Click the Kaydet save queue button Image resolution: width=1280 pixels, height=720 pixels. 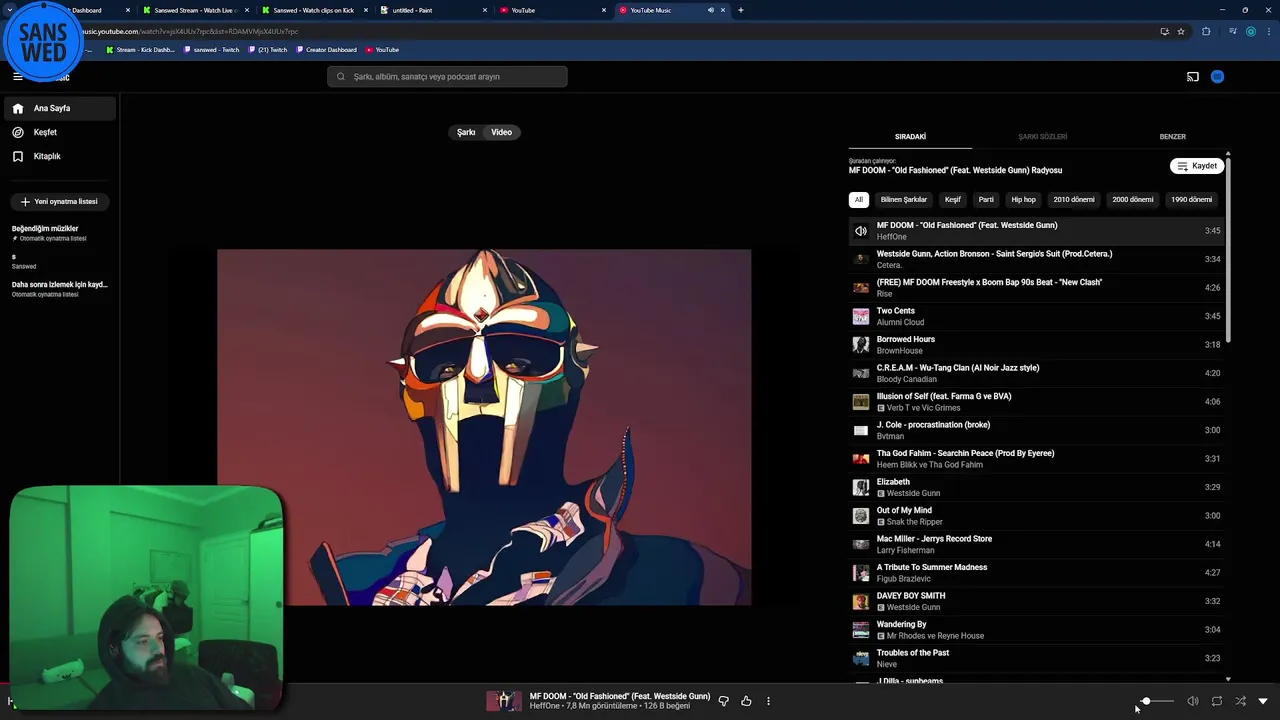pyautogui.click(x=1197, y=166)
